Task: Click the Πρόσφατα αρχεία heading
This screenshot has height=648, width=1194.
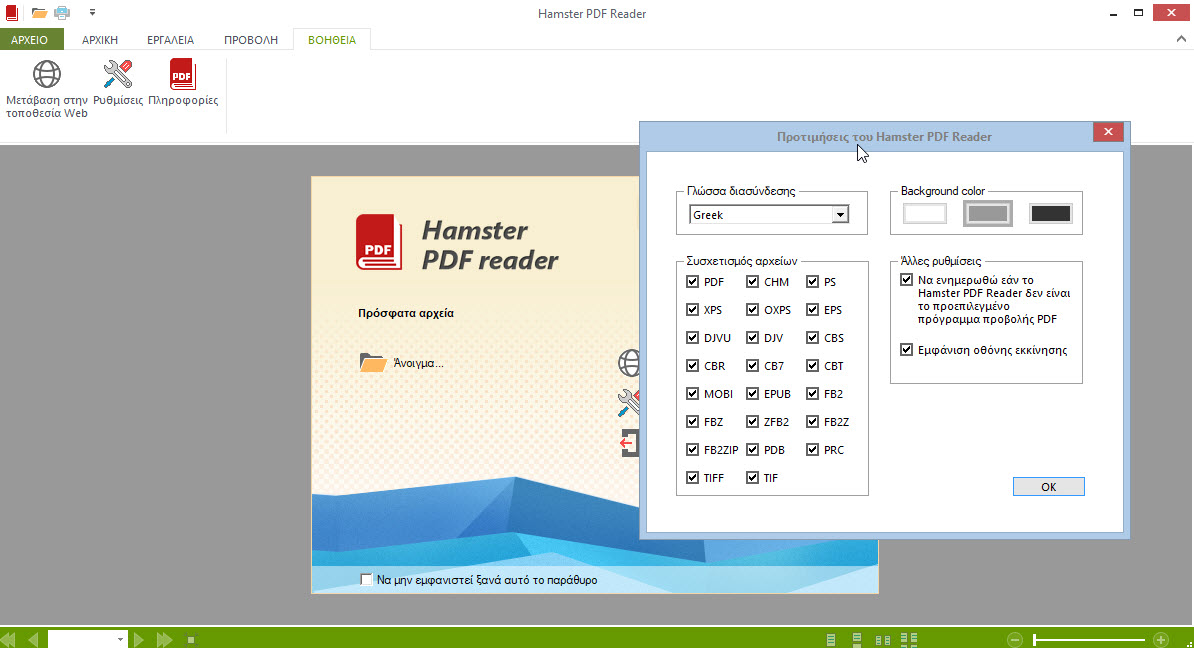Action: [x=406, y=313]
